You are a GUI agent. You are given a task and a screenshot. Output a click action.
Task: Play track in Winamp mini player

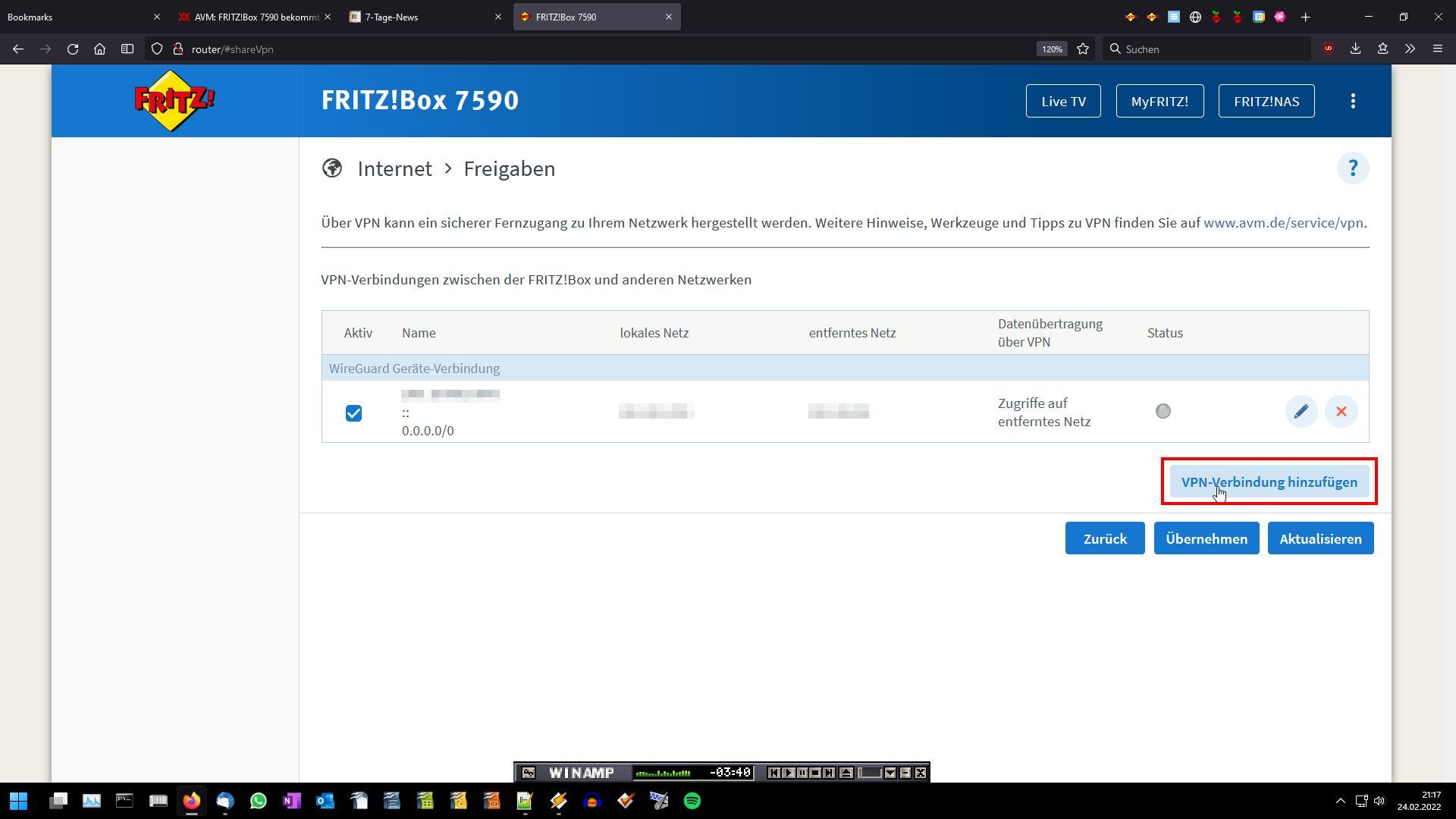click(789, 773)
